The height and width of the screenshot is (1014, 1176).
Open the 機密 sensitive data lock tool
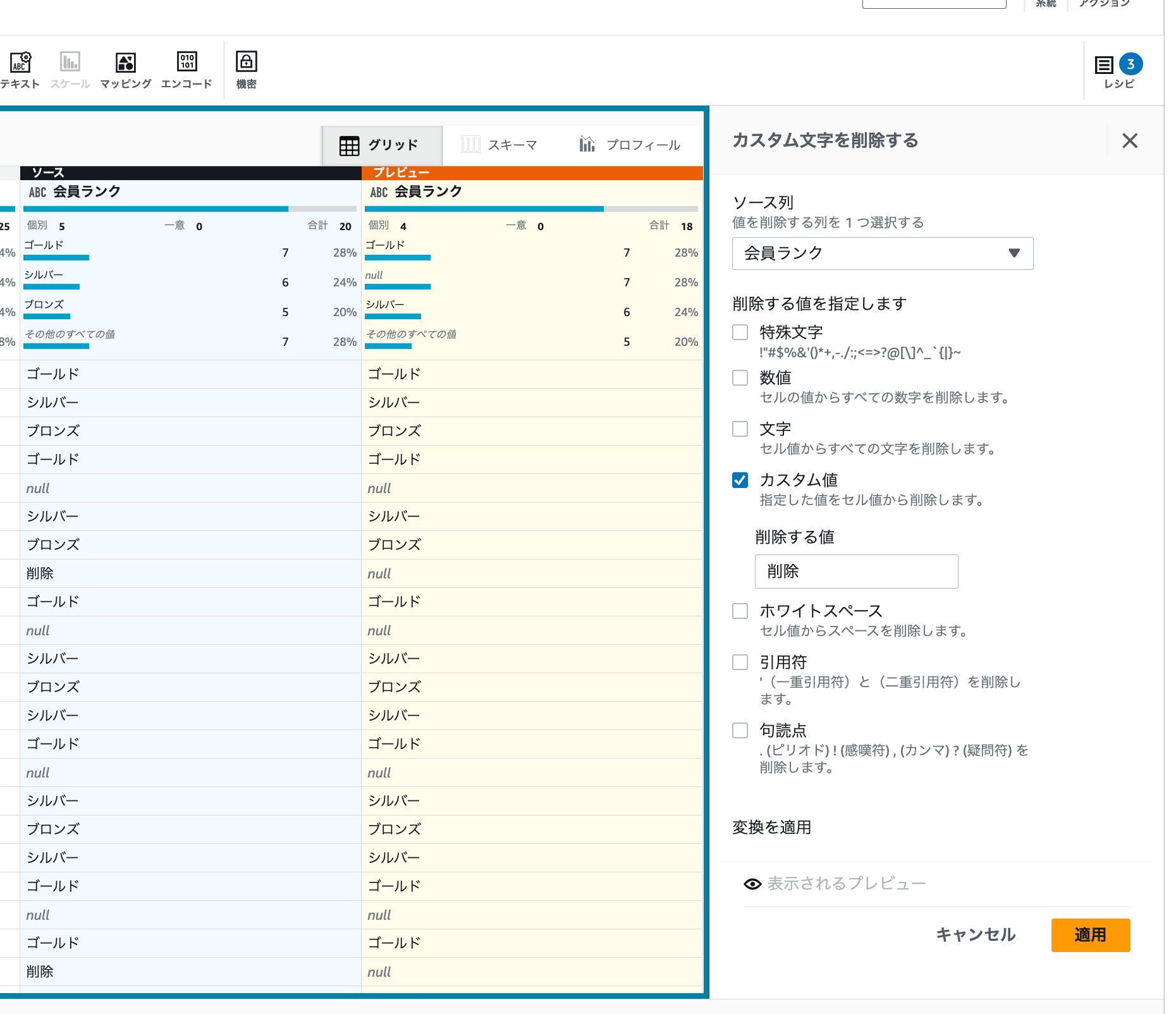pyautogui.click(x=246, y=70)
